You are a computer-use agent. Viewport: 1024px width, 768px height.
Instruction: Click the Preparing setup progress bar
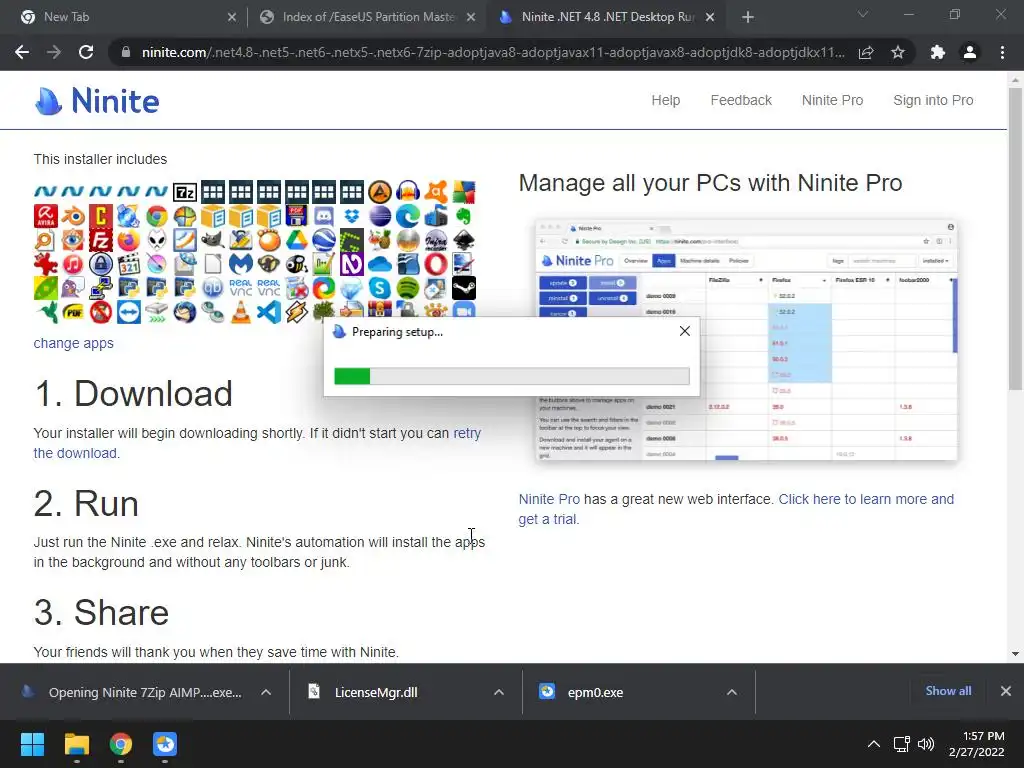[x=511, y=376]
